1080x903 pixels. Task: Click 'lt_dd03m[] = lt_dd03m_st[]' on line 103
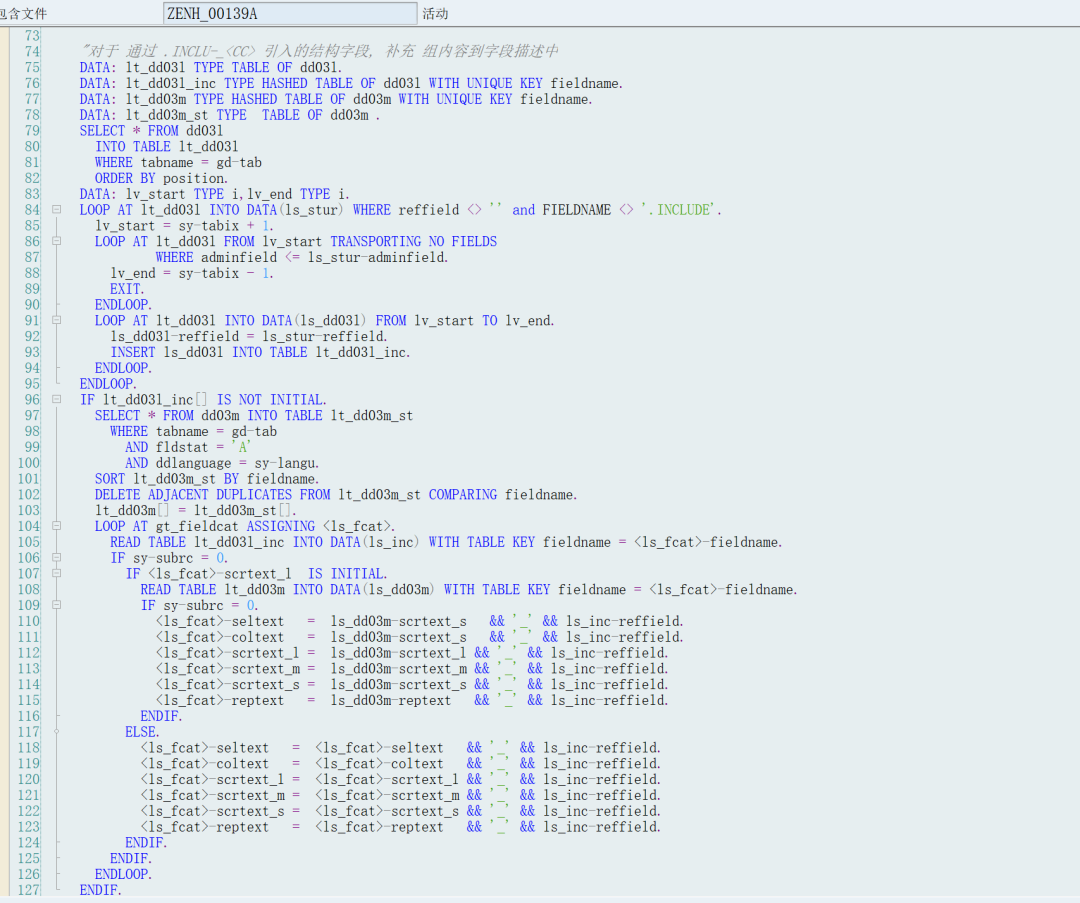(196, 511)
